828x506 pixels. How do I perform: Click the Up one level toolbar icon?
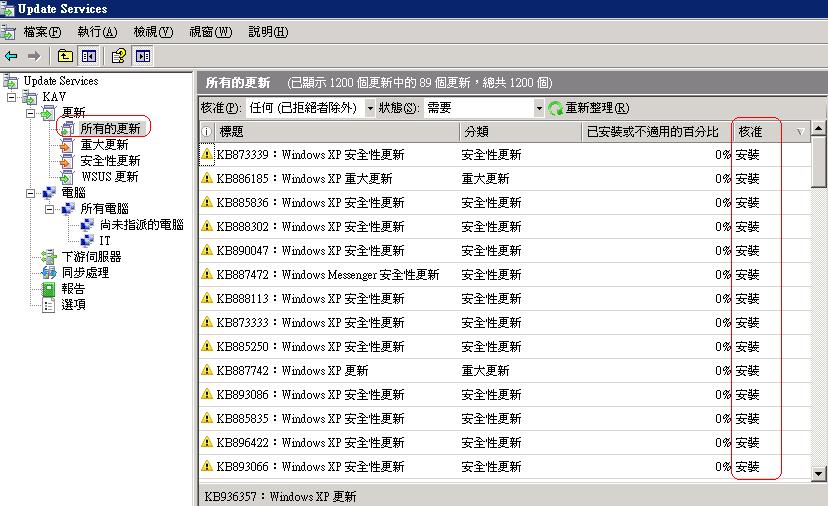point(65,56)
